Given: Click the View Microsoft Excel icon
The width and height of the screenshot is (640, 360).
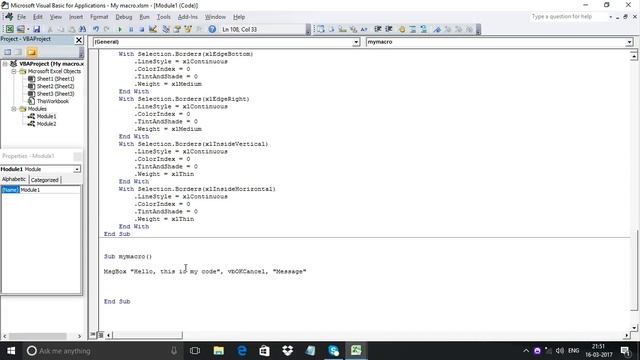Looking at the screenshot, I should tap(9, 29).
